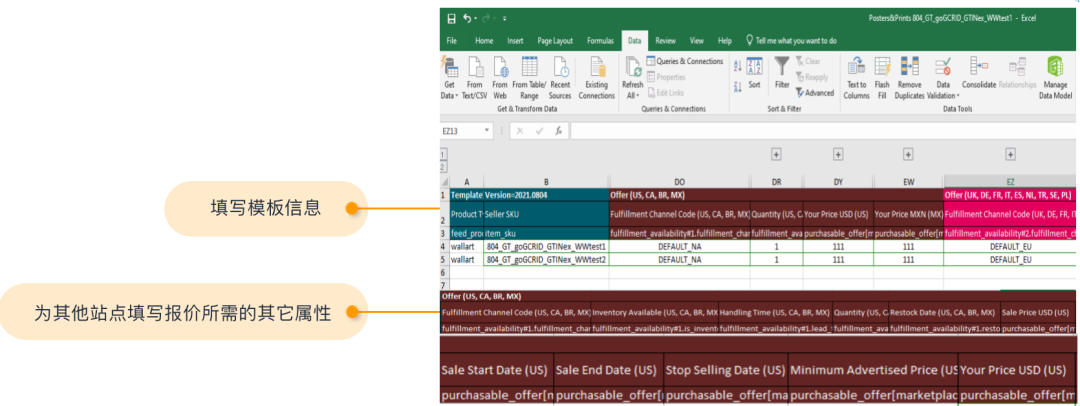Viewport: 1080px width, 406px height.
Task: Select outline level 1 button
Action: click(443, 155)
